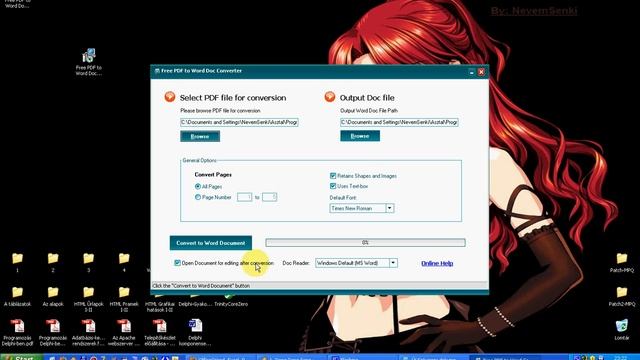Open desktop folder named 2

click(53, 262)
